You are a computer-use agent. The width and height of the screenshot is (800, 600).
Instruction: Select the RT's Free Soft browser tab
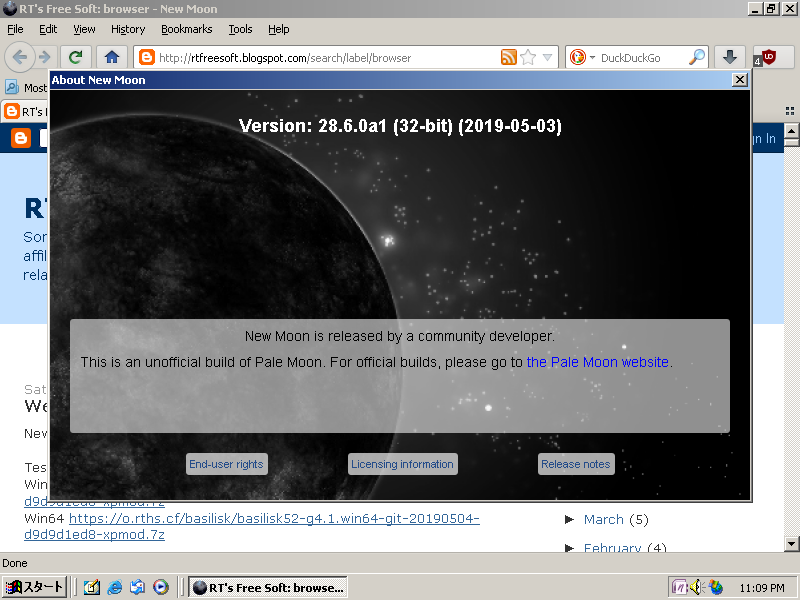pyautogui.click(x=25, y=111)
